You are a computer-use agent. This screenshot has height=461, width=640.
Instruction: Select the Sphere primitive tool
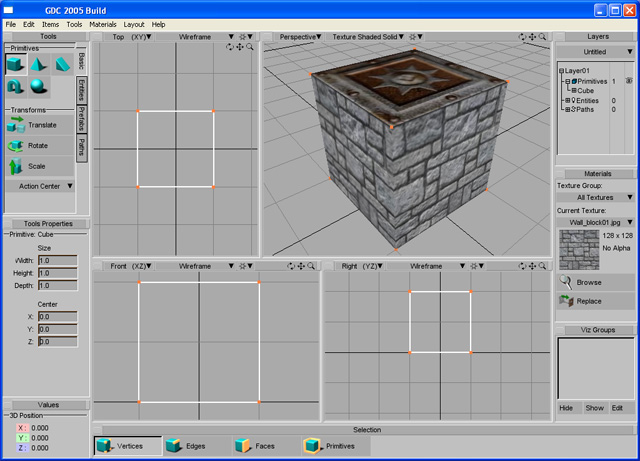pyautogui.click(x=38, y=87)
